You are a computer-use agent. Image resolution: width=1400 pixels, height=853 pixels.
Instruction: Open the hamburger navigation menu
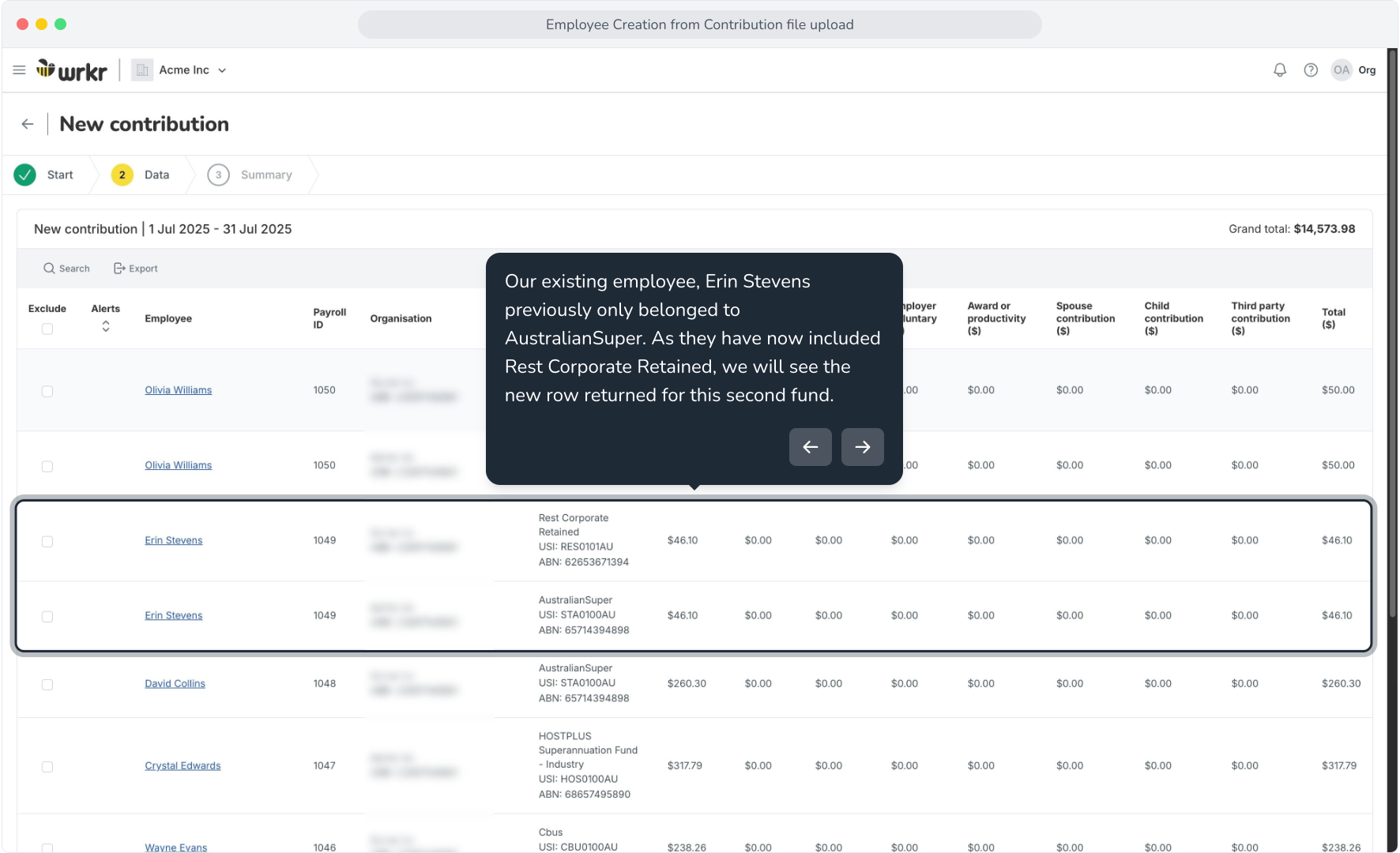(19, 70)
